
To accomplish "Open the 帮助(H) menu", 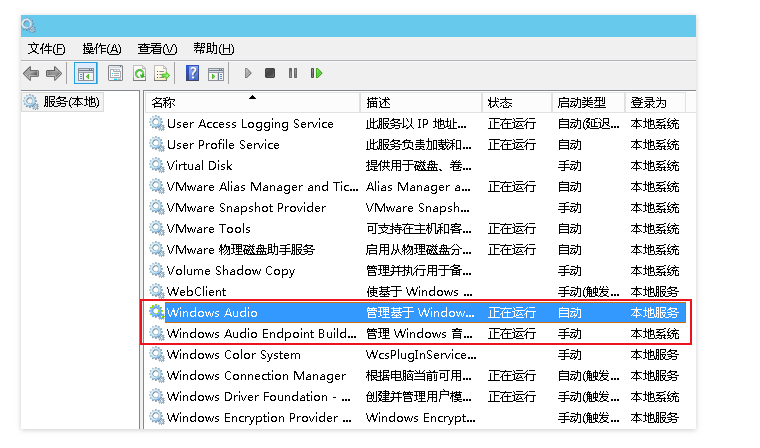I will click(x=214, y=48).
